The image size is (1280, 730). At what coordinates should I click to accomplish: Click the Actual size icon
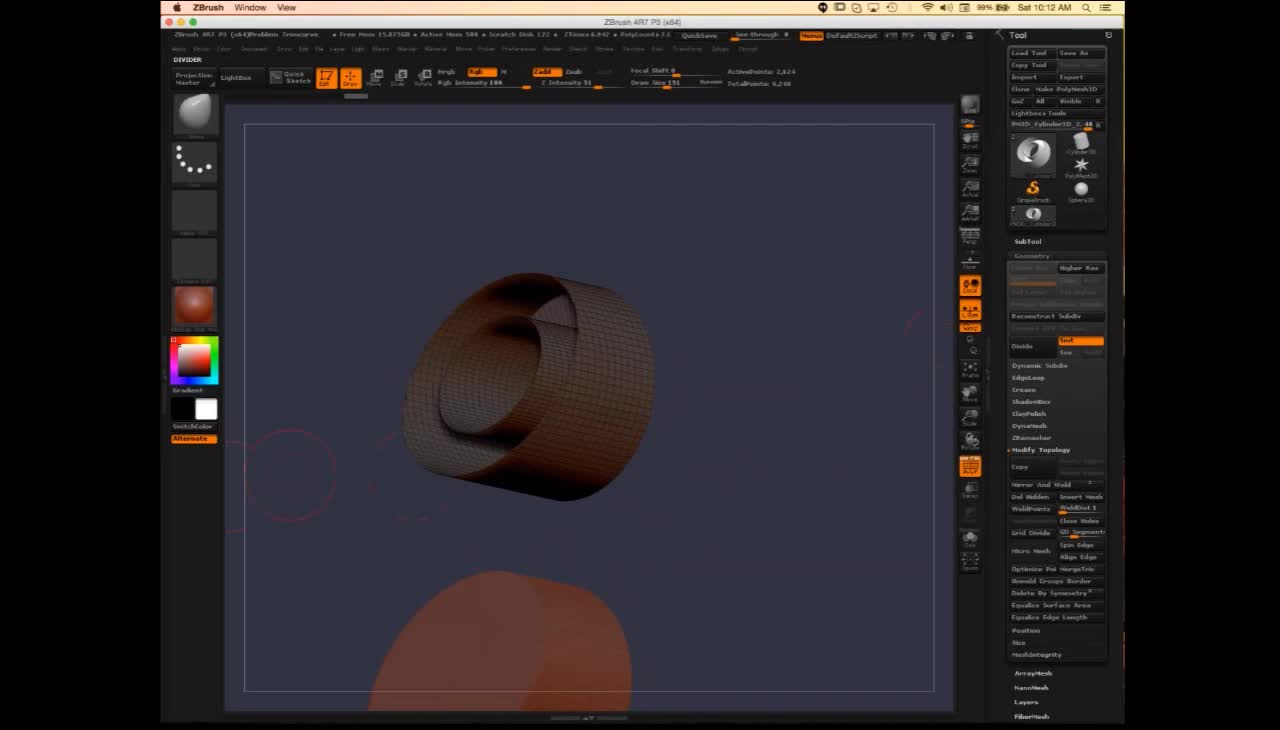coord(970,188)
